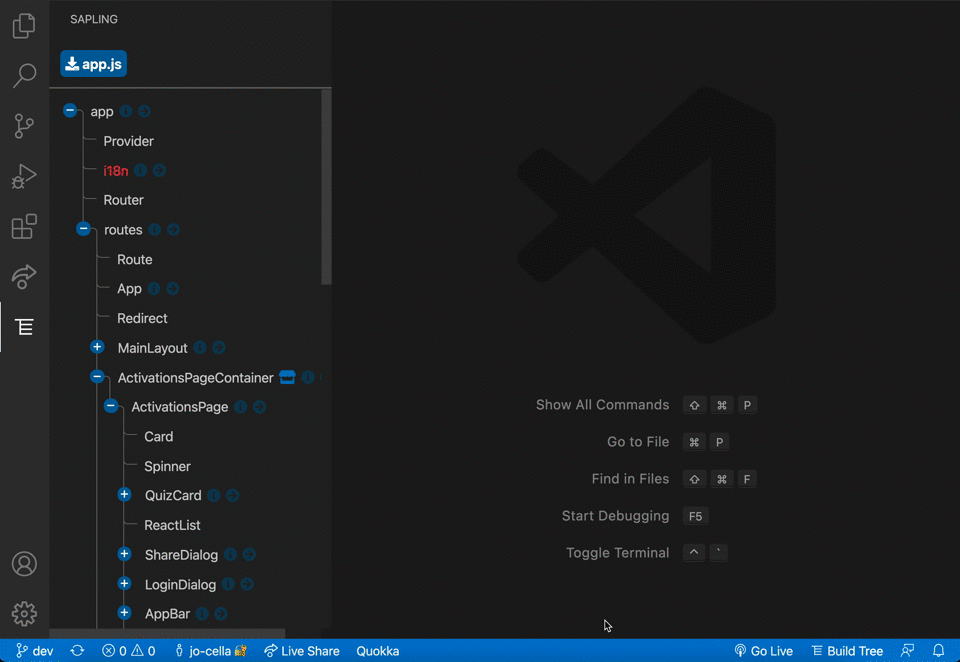Show info icon for QuizCard
Screen dimensions: 960x662
(214, 495)
